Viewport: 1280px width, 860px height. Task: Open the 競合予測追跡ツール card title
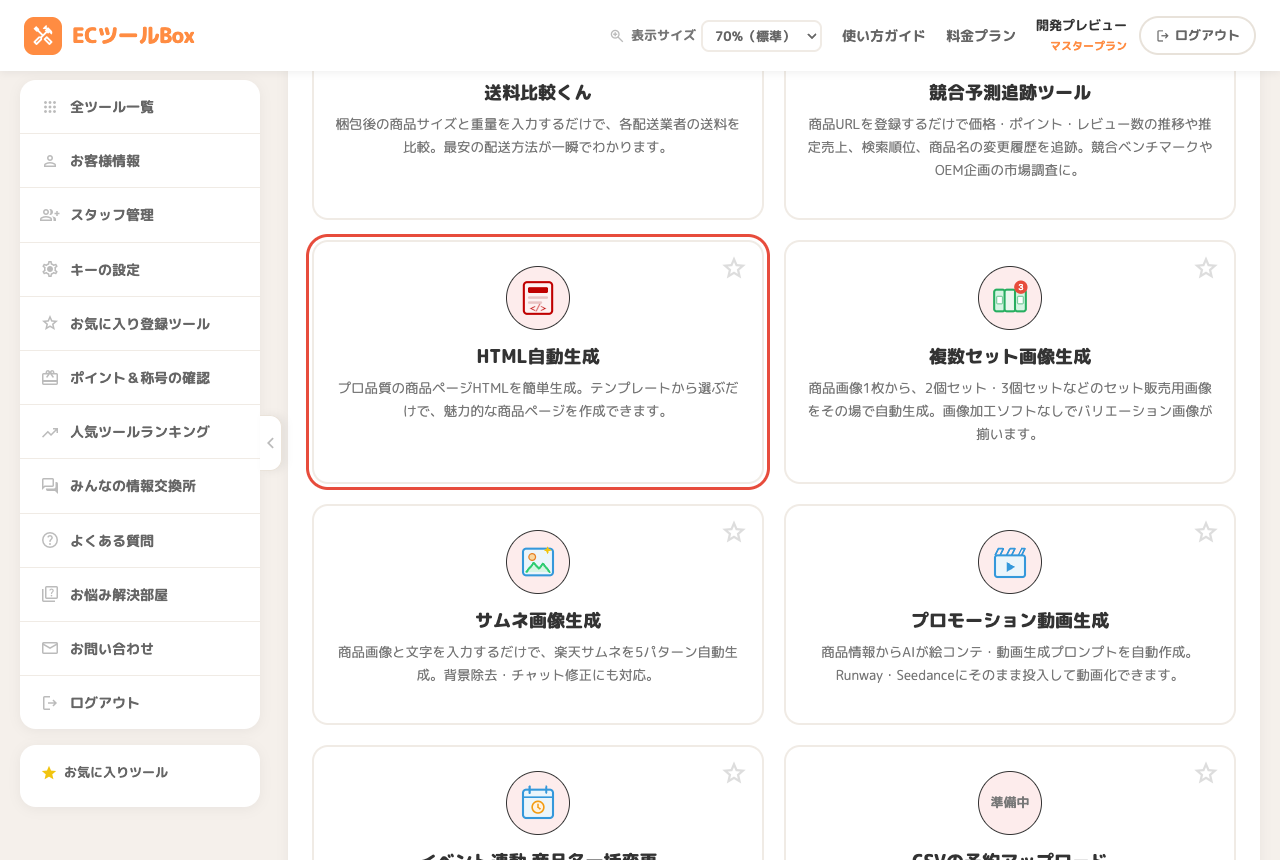1010,93
